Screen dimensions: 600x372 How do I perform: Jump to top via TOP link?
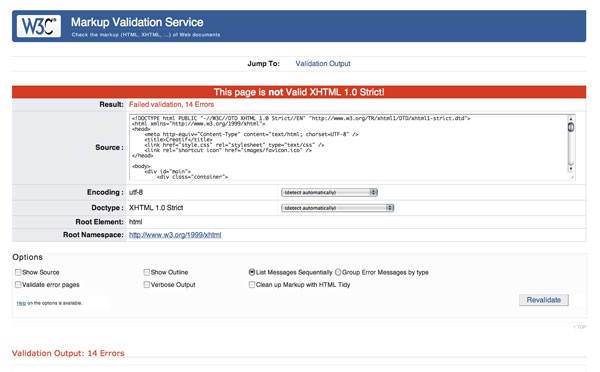tap(580, 327)
